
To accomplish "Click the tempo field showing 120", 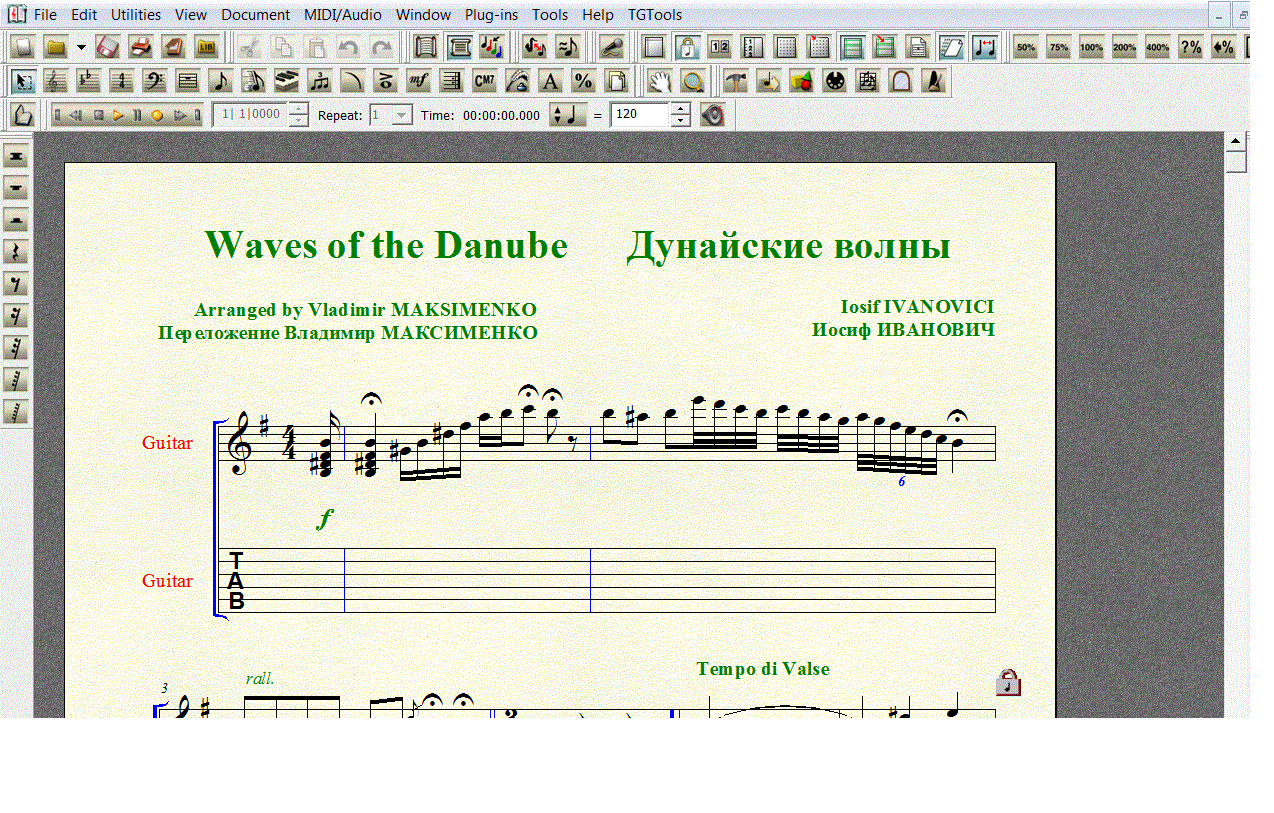I will tap(639, 115).
